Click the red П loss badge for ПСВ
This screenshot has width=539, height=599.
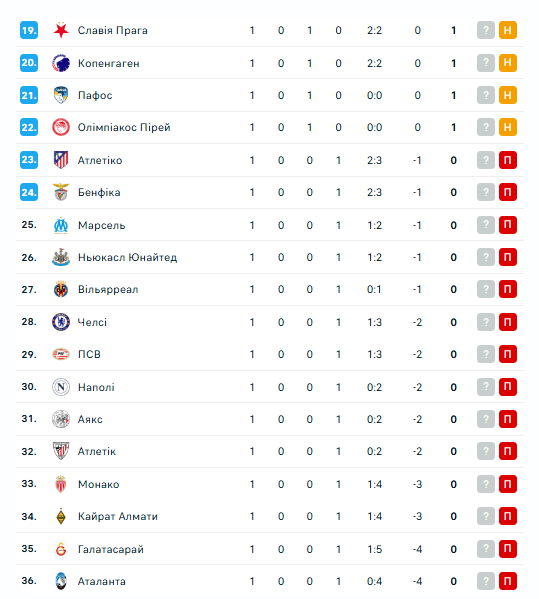tap(508, 354)
